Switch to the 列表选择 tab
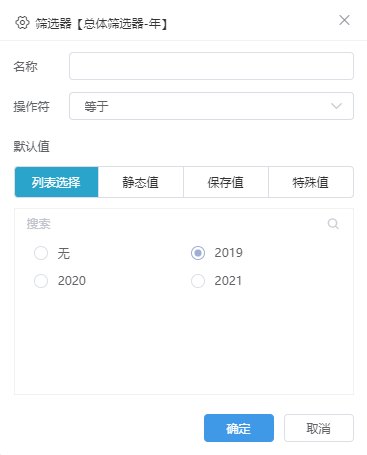Screen dimensions: 367x455 coord(56,182)
